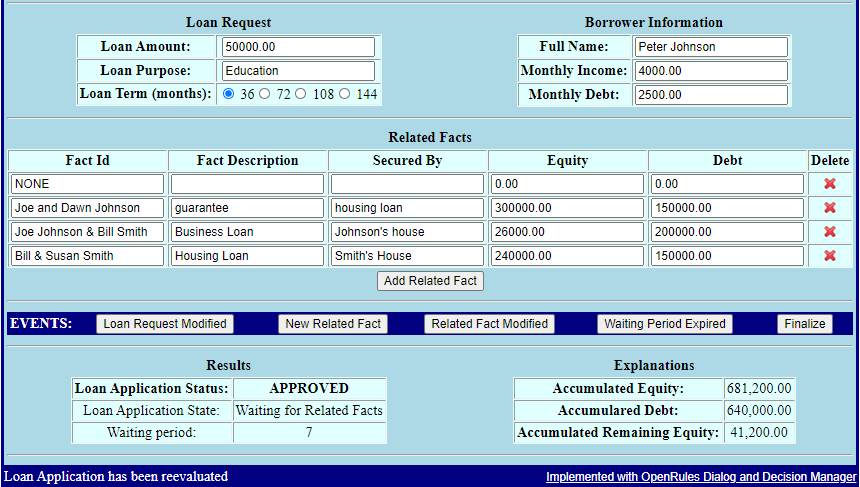Delete the Joe Johnson & Bill Smith row
The width and height of the screenshot is (860, 487).
point(829,232)
